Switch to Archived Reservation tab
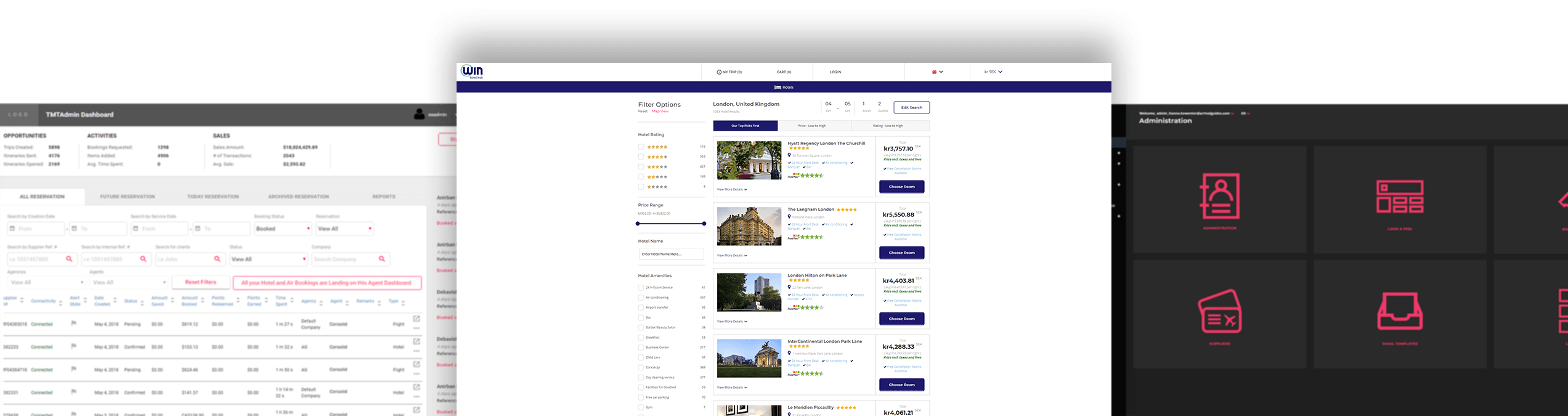 [x=298, y=197]
